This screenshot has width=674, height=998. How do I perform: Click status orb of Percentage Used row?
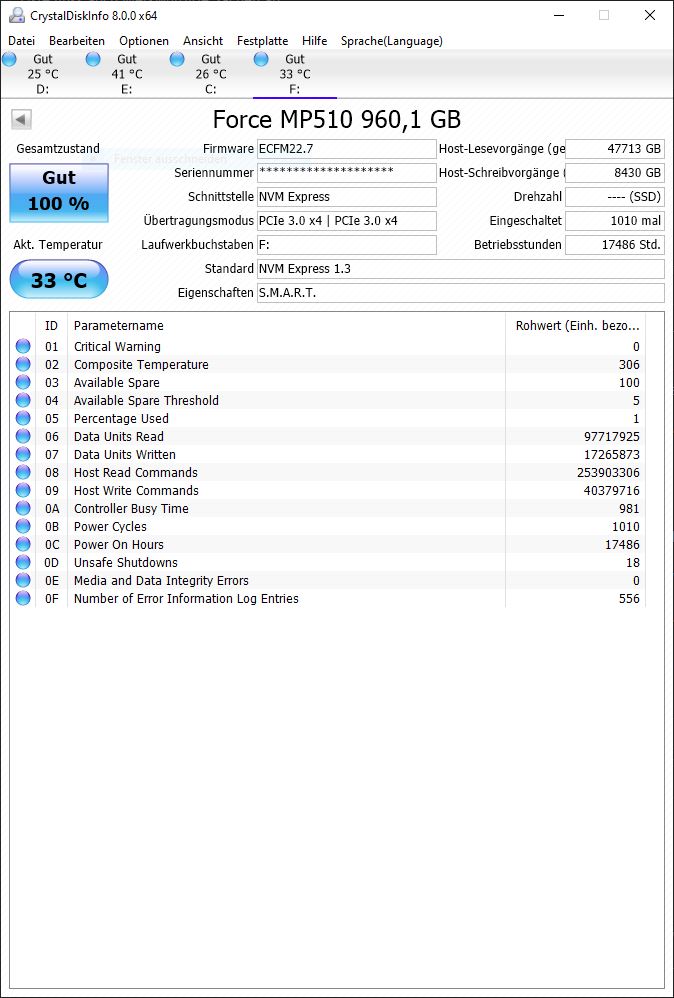pos(23,418)
